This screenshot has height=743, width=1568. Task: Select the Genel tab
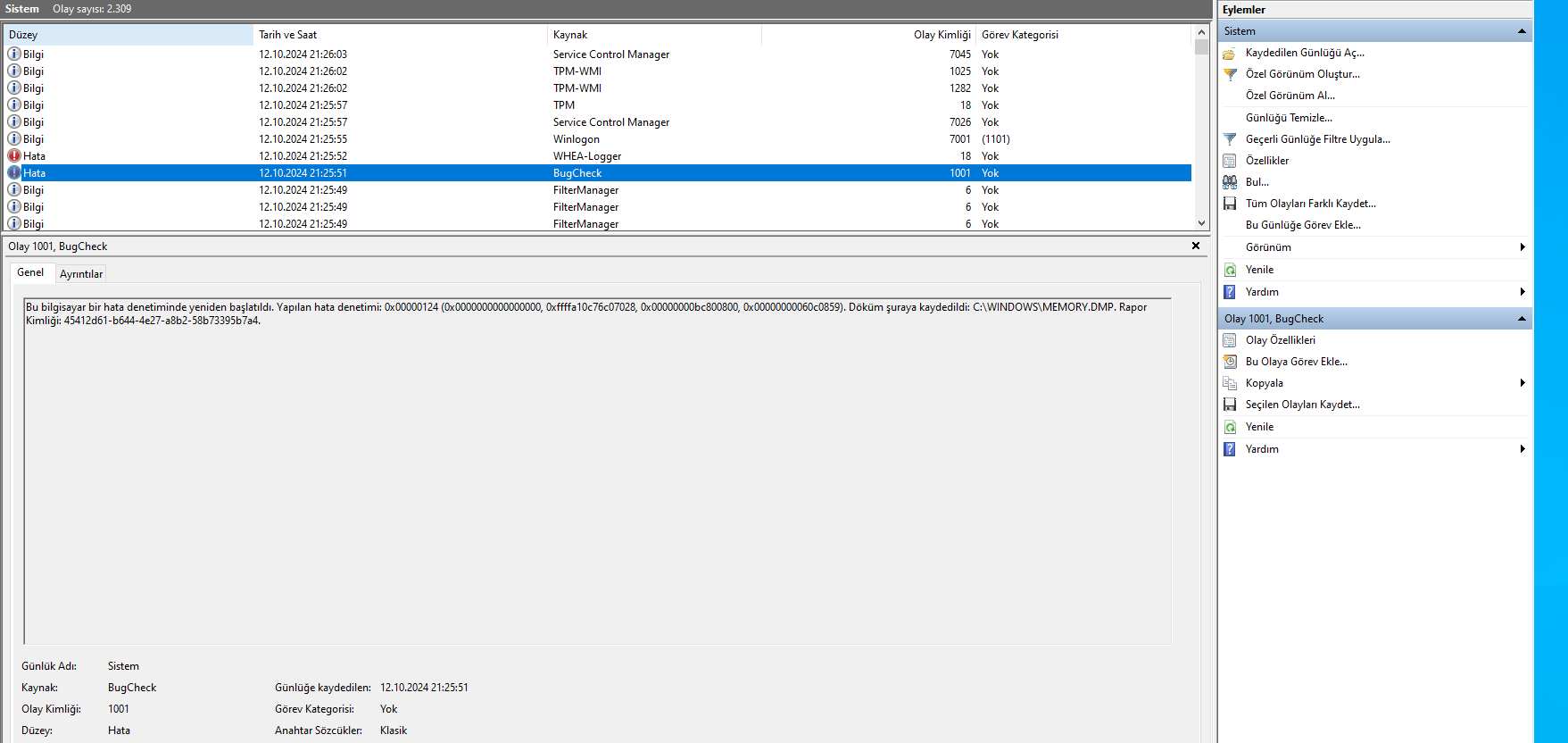(30, 272)
